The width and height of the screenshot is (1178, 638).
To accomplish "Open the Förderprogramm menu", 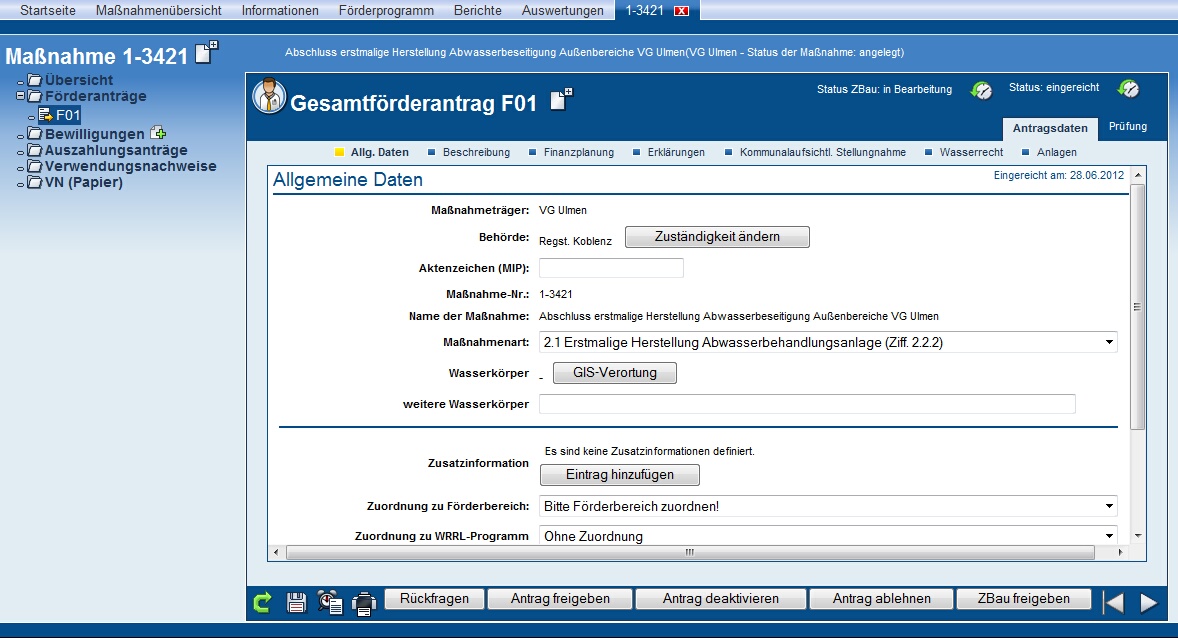I will point(386,11).
